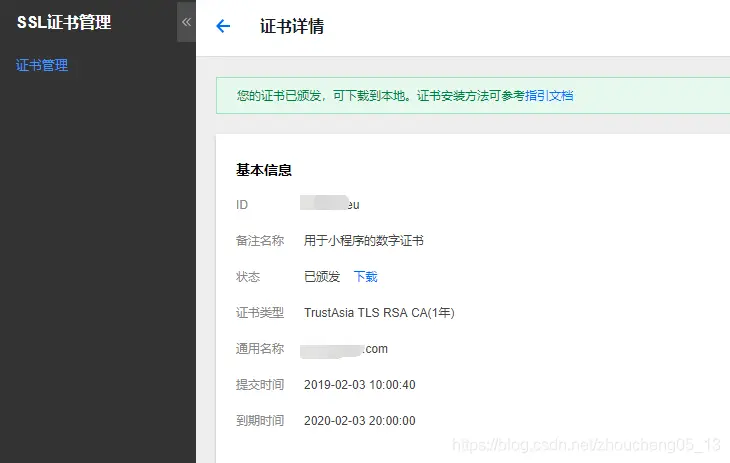Click the SSL证书管理 sidebar title
Image resolution: width=730 pixels, height=463 pixels.
[x=64, y=23]
